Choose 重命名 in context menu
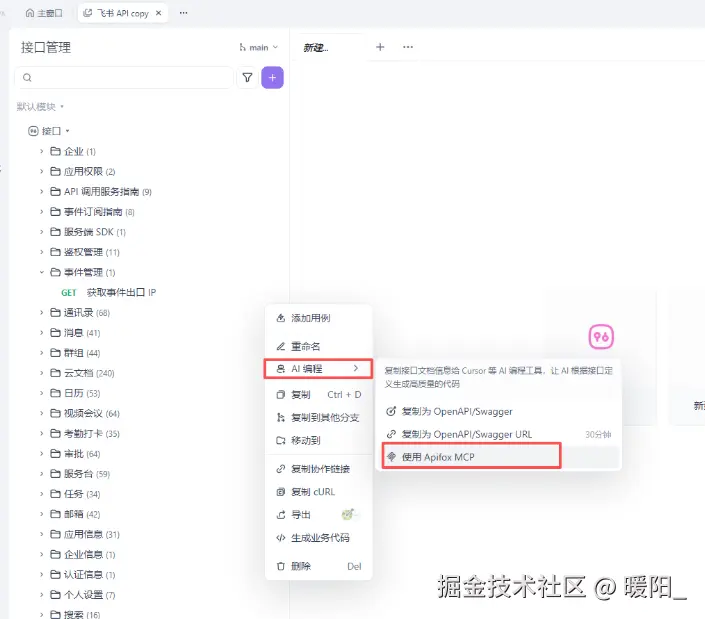Viewport: 705px width, 619px height. pos(318,346)
